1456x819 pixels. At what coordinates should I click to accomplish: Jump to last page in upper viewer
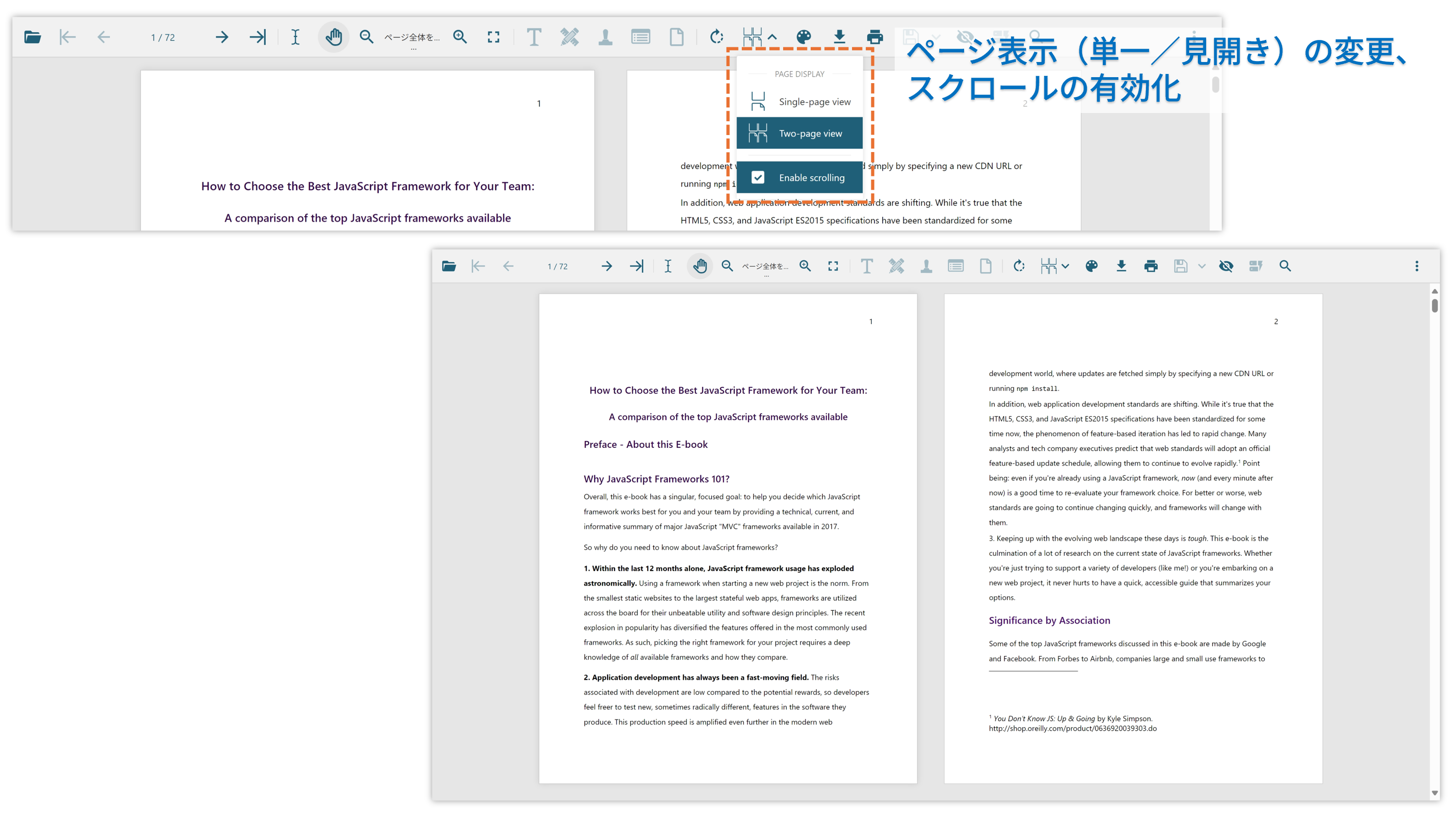(258, 37)
